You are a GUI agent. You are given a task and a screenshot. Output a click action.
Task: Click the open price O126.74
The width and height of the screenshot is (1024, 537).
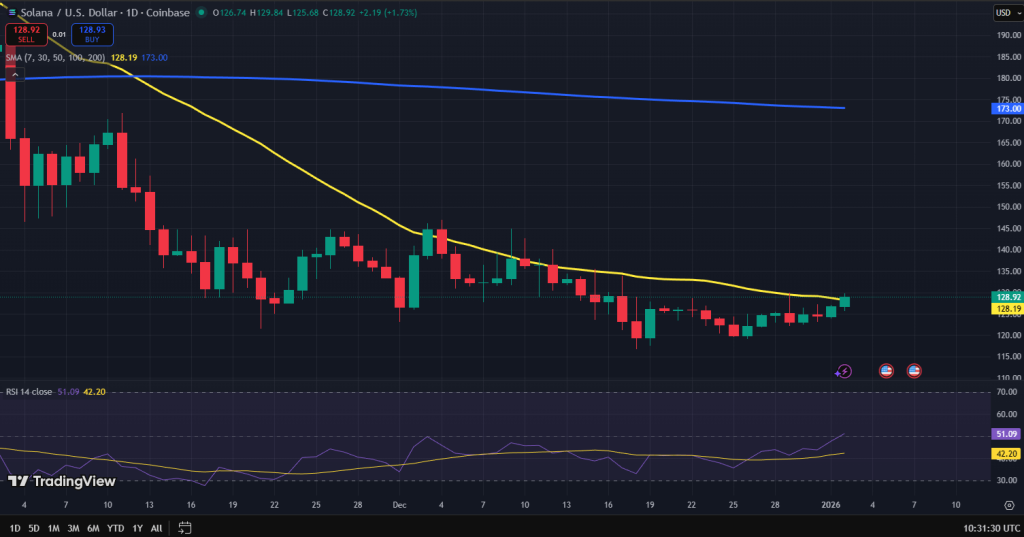point(230,12)
